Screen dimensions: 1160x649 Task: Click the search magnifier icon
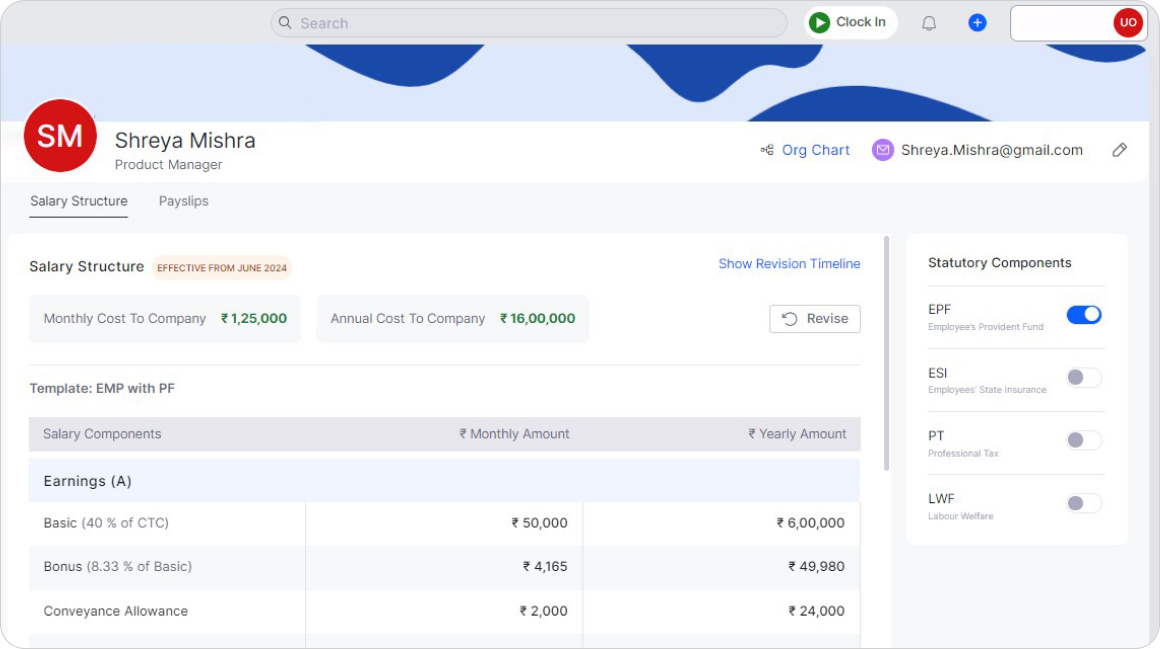[285, 23]
